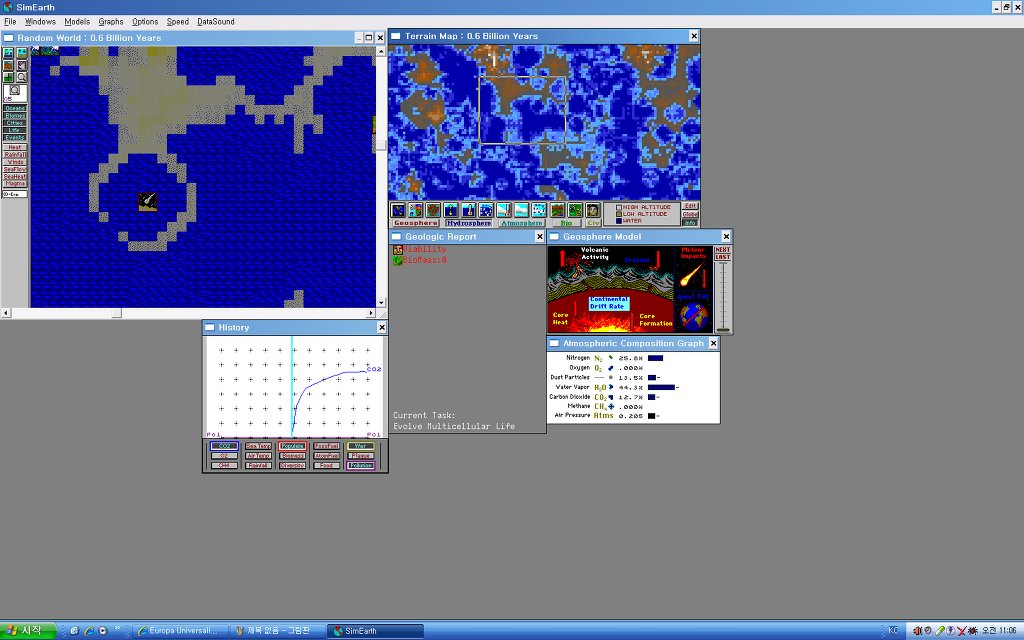This screenshot has height=640, width=1024.
Task: Show Winds overlay in edit window
Action: pyautogui.click(x=14, y=162)
